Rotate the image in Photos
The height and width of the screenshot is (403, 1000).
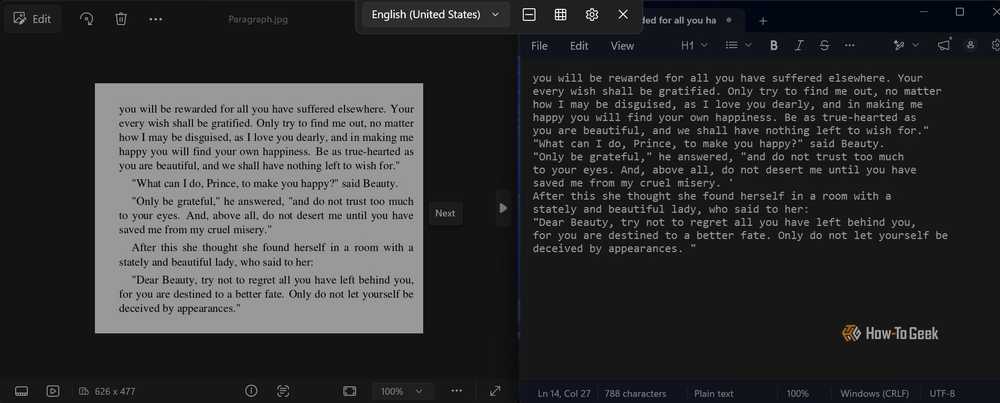coord(87,19)
